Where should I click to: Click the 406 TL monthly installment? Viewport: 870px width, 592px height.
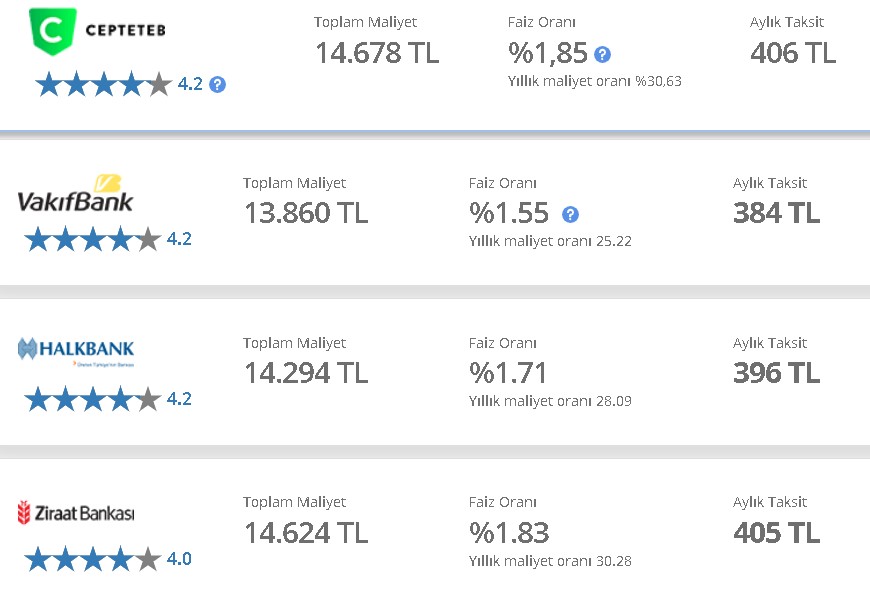click(793, 53)
